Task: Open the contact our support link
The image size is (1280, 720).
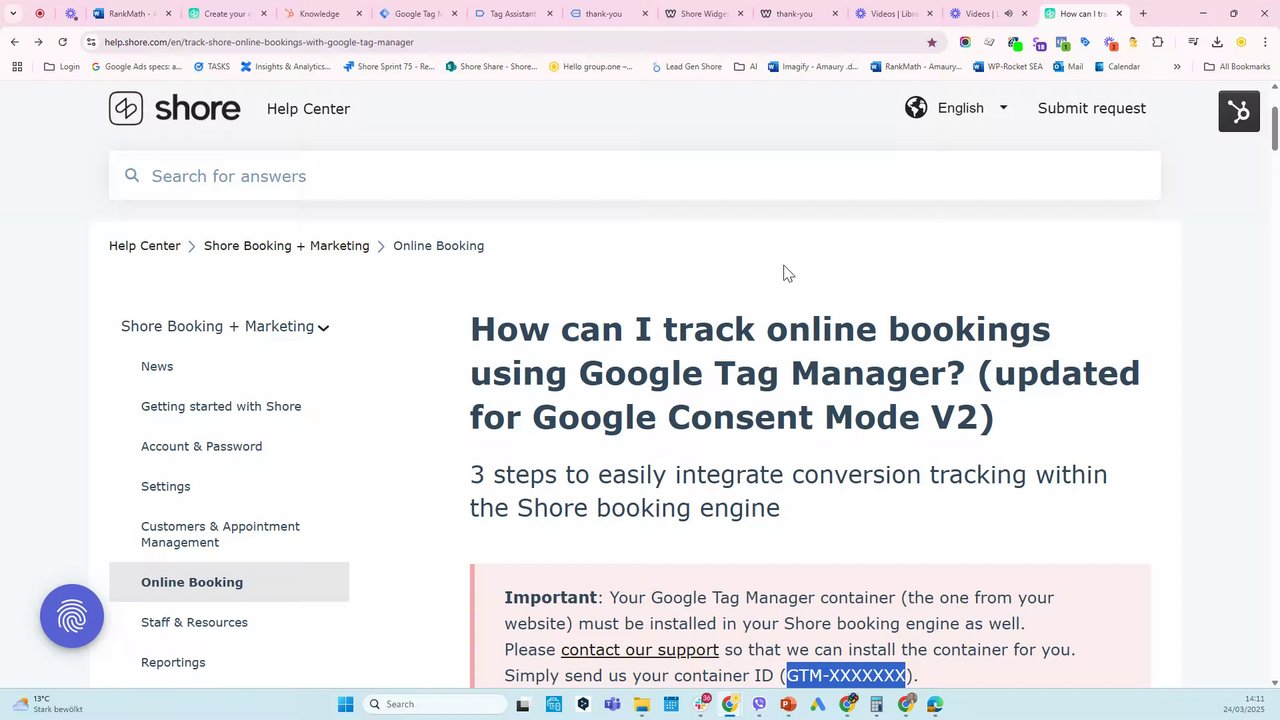Action: point(640,650)
